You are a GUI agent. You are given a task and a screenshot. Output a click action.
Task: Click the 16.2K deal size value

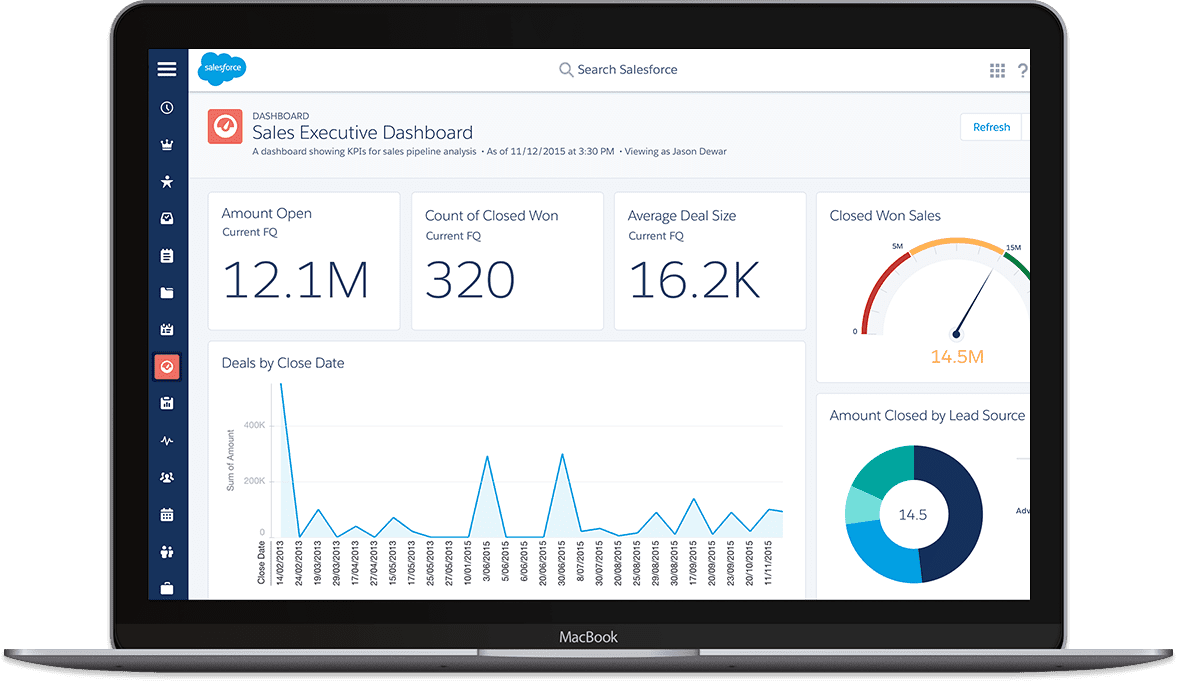tap(694, 280)
